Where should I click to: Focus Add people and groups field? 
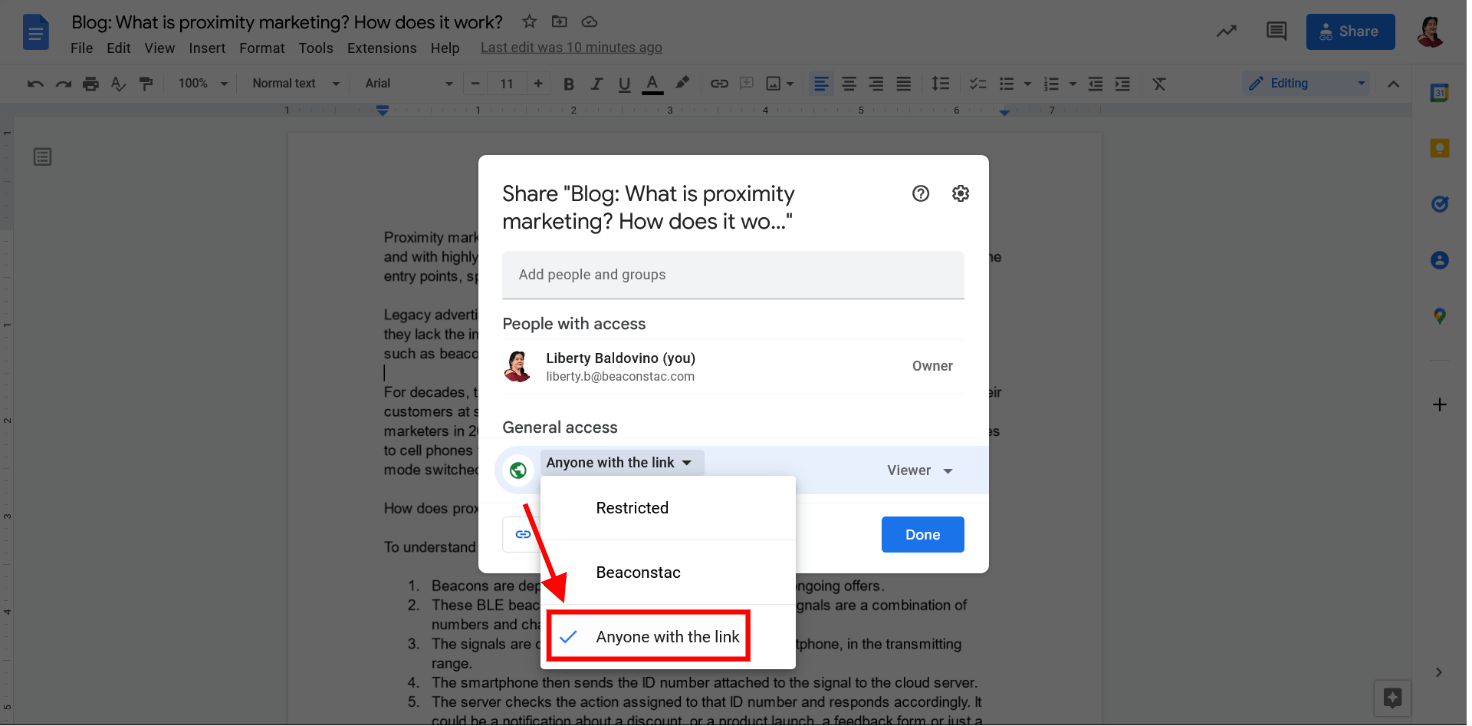pyautogui.click(x=733, y=275)
